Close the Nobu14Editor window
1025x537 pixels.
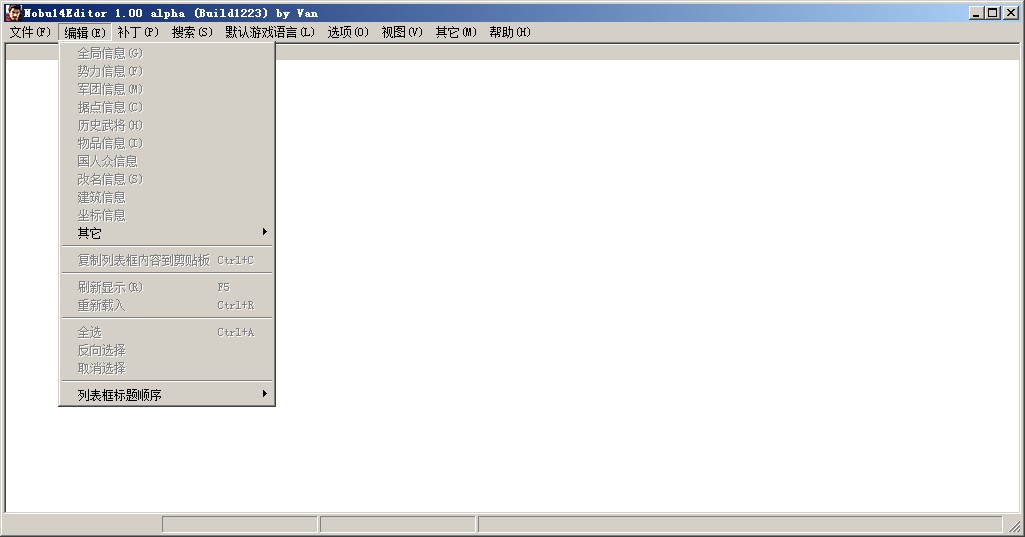coord(1011,12)
